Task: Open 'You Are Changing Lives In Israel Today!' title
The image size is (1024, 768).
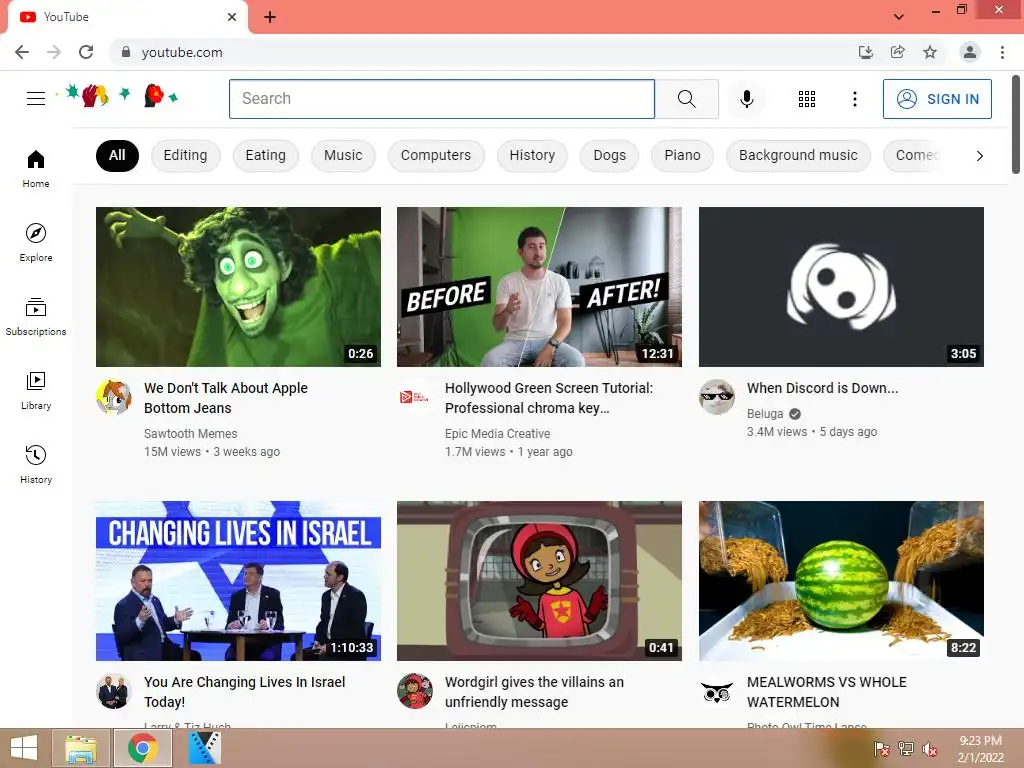Action: click(244, 692)
